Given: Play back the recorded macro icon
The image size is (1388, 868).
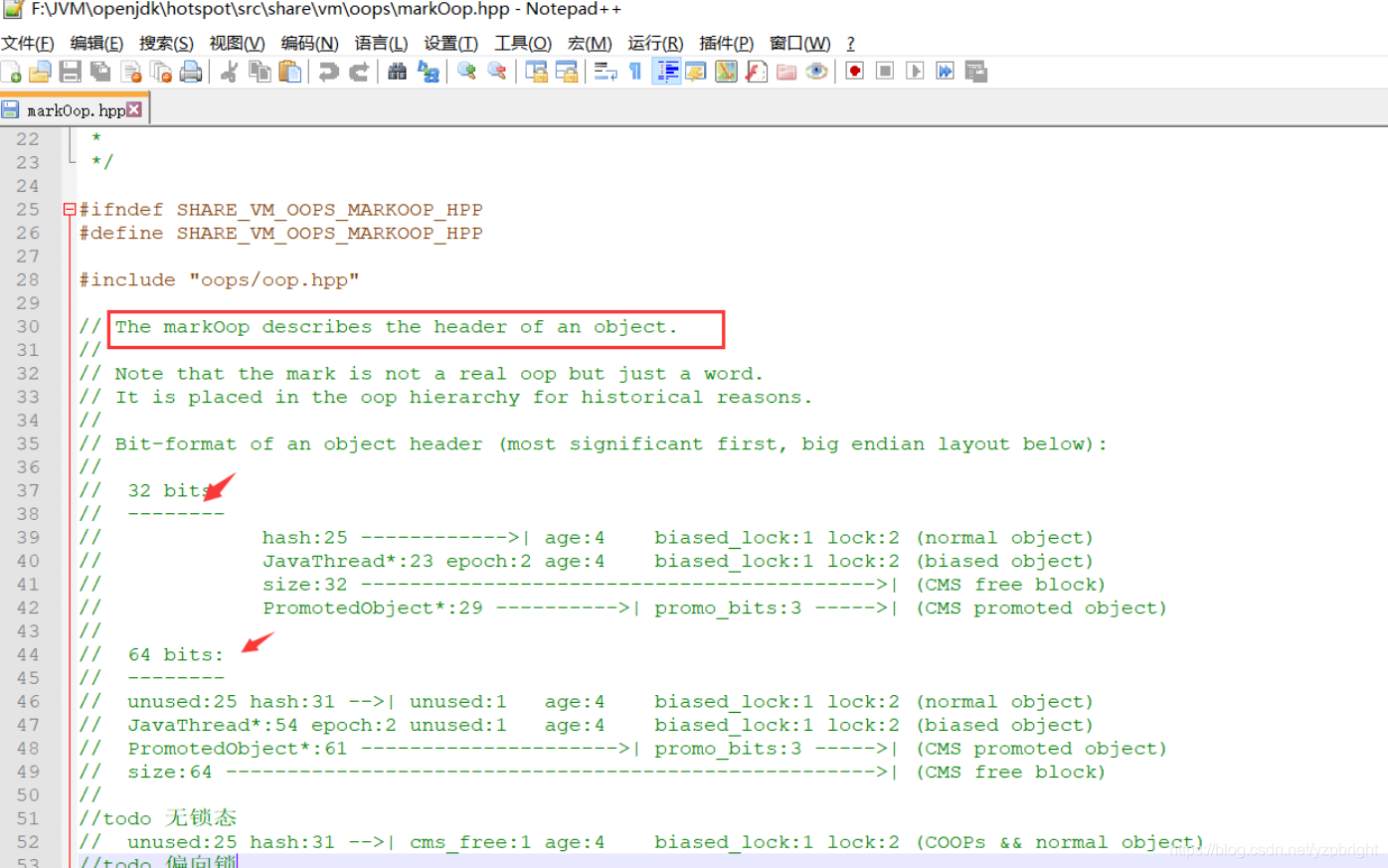Looking at the screenshot, I should tap(915, 72).
